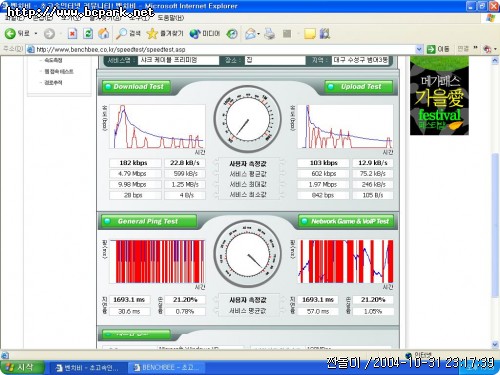Click the Stop toolbar icon
This screenshot has height=375, width=500.
pyautogui.click(x=72, y=33)
